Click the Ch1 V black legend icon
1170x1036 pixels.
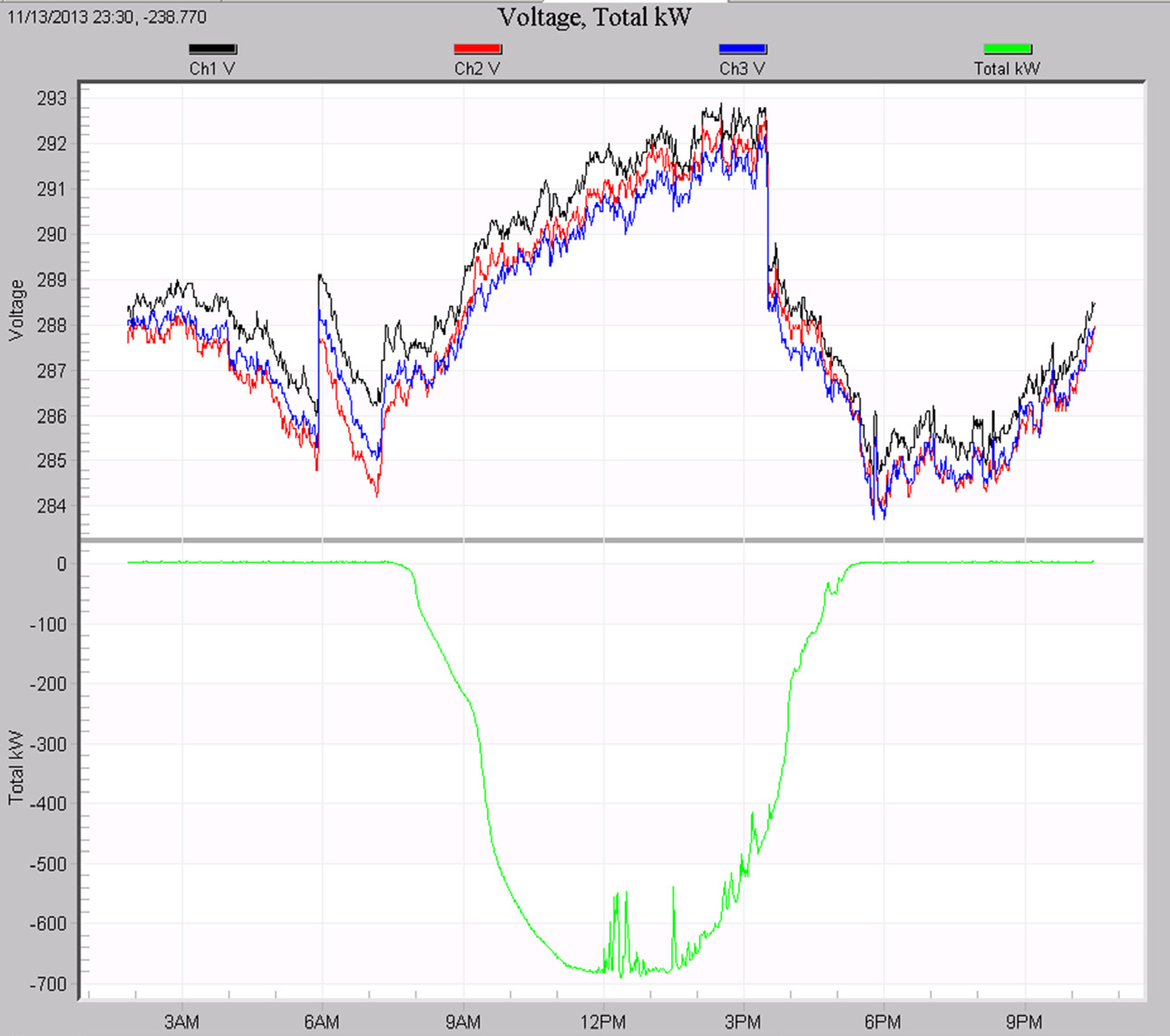[212, 47]
